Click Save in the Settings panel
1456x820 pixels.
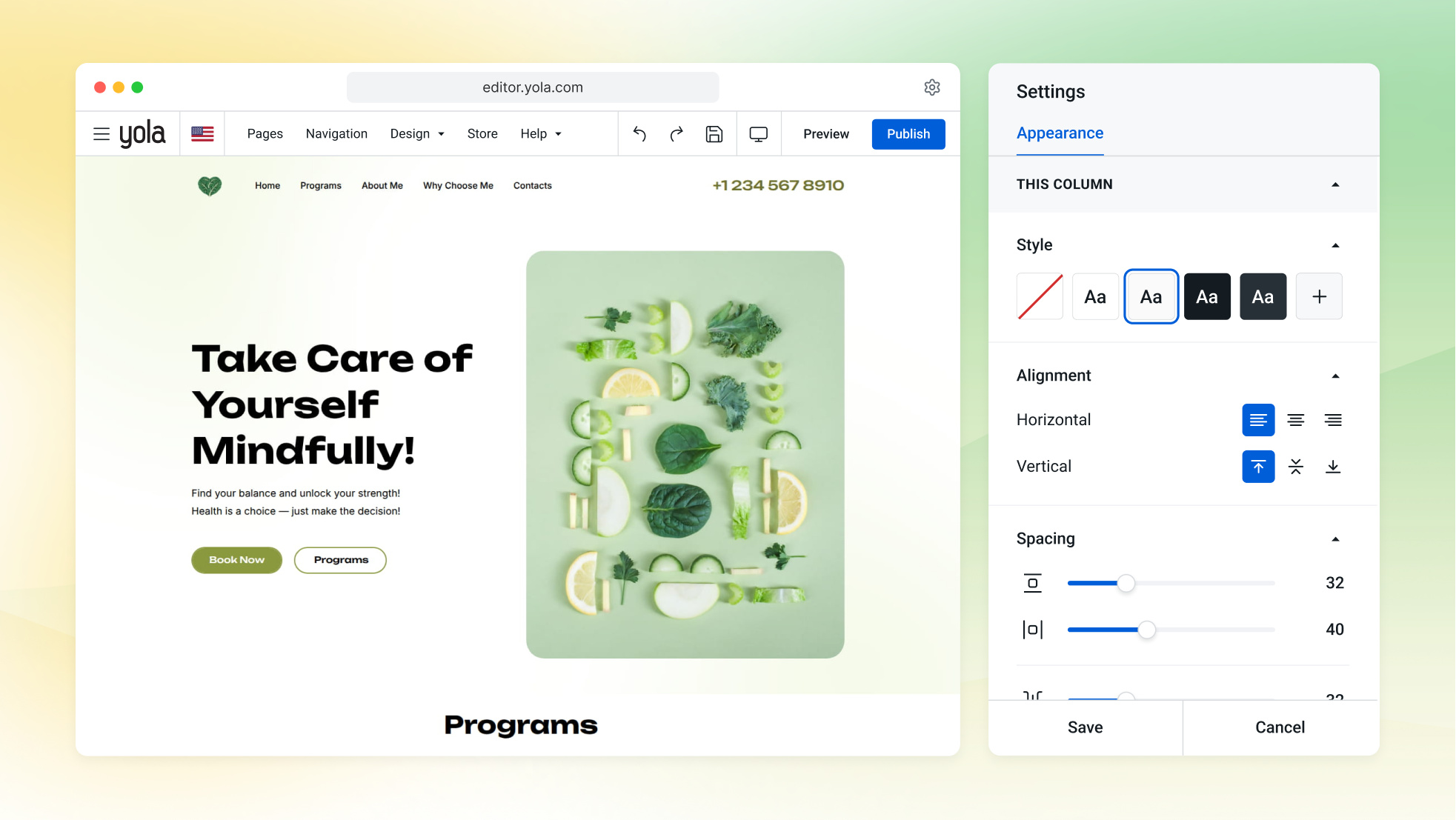tap(1086, 727)
